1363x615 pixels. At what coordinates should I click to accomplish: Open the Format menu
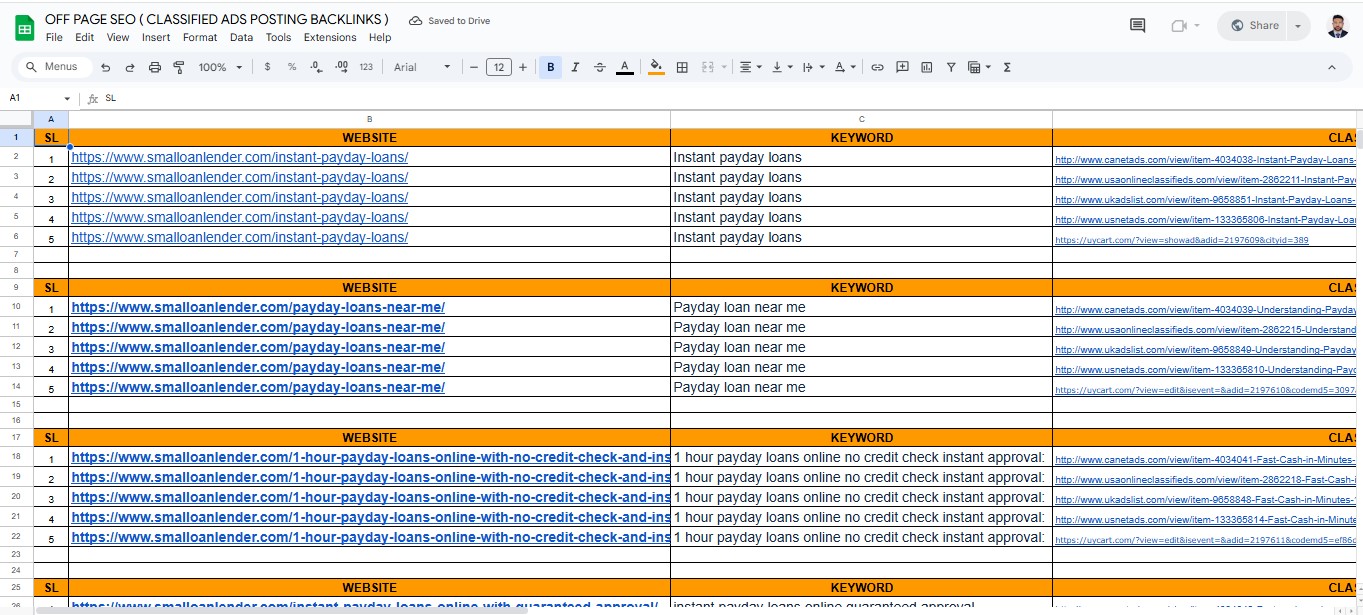click(200, 37)
